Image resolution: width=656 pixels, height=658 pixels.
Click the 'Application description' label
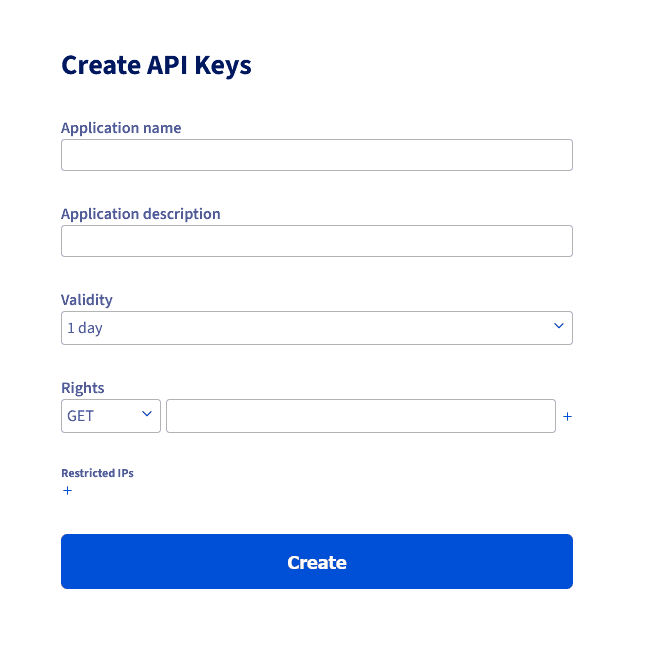[141, 214]
